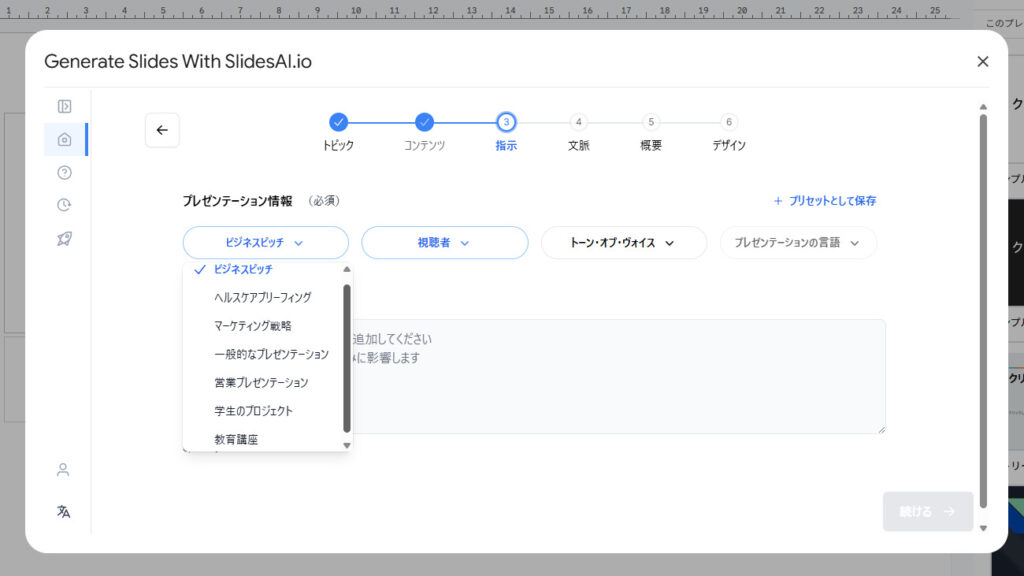Click the dialog scrollbar up arrow

point(983,106)
